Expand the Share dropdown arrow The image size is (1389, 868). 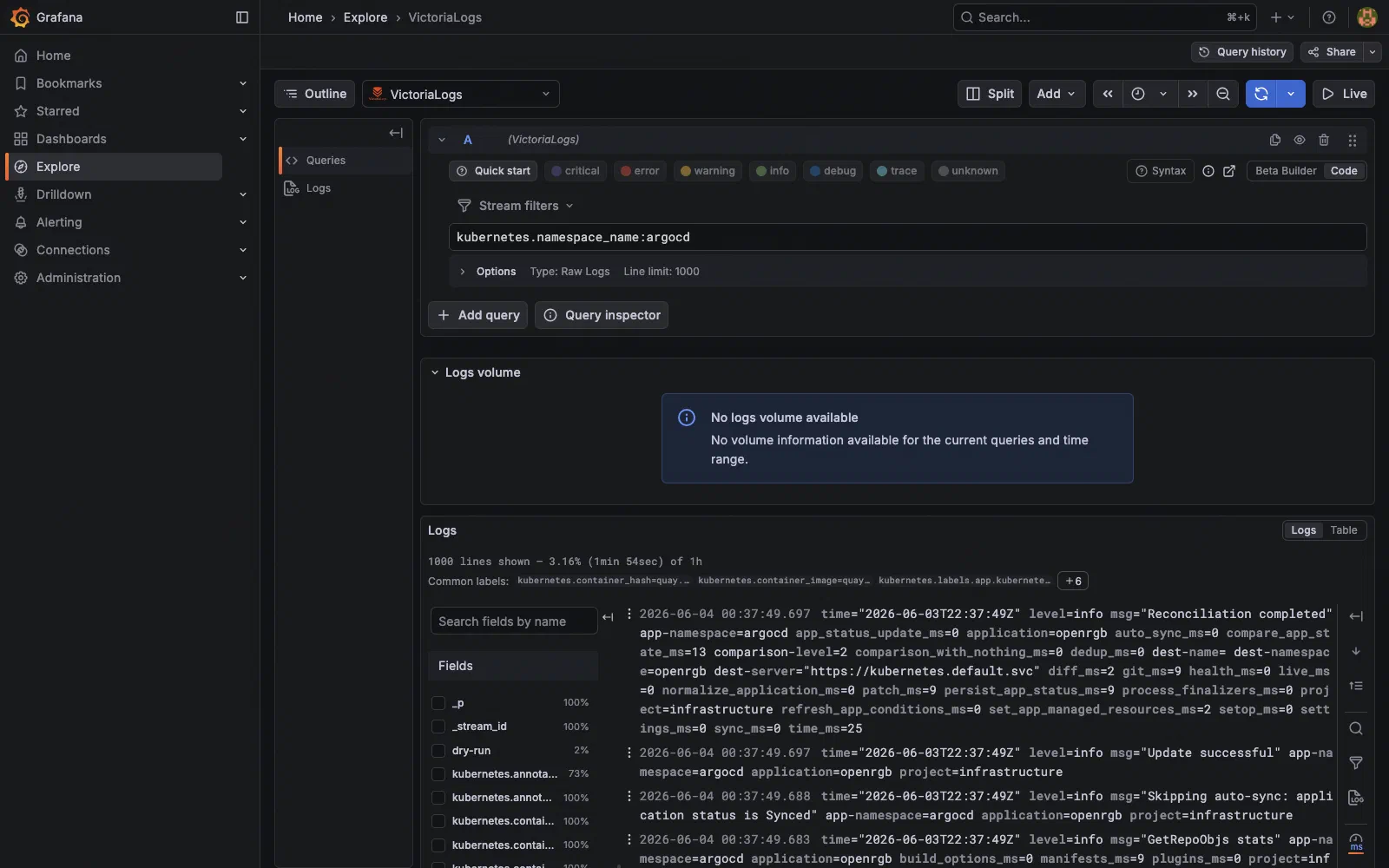(x=1373, y=52)
